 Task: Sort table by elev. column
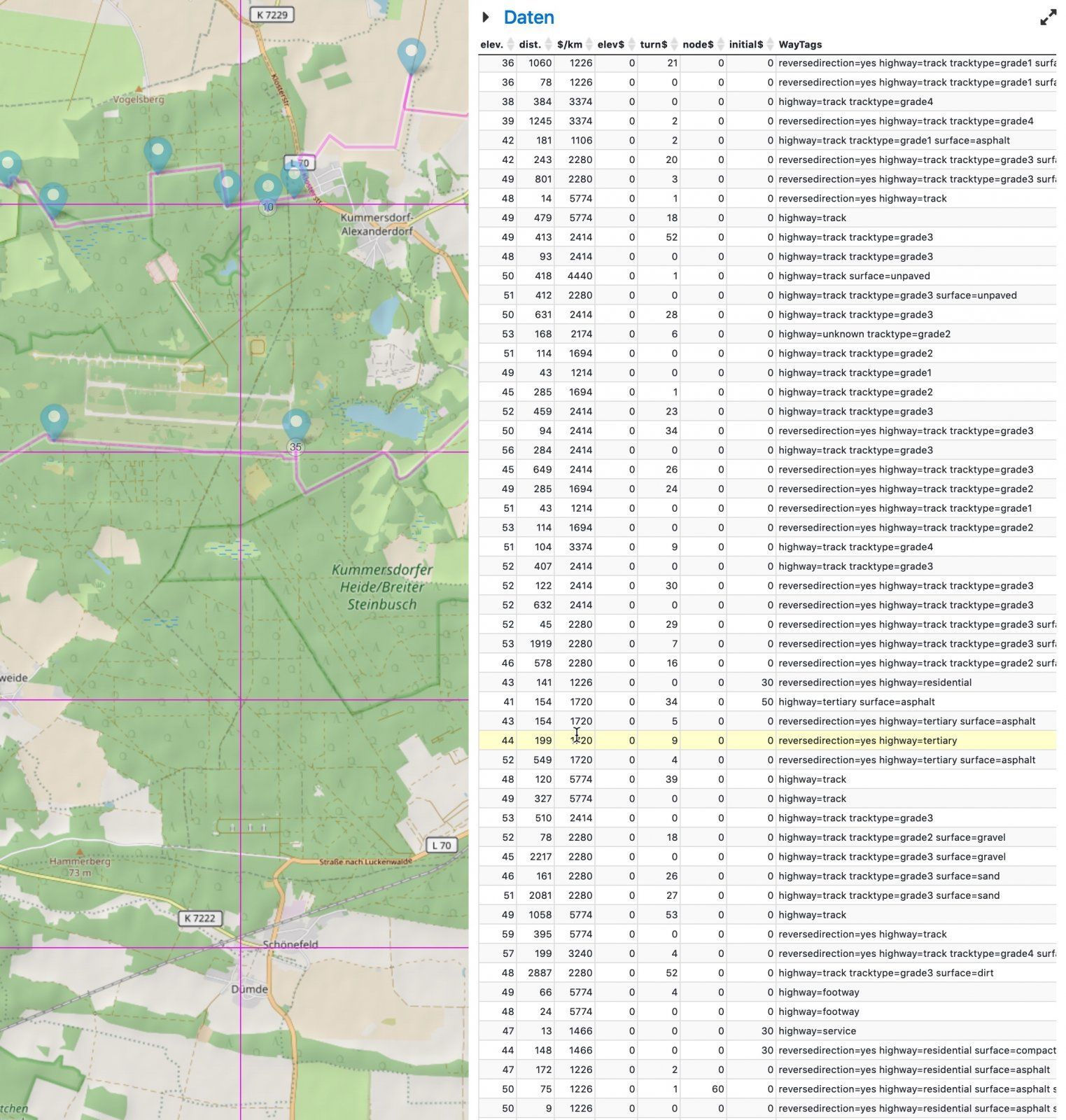pos(492,45)
